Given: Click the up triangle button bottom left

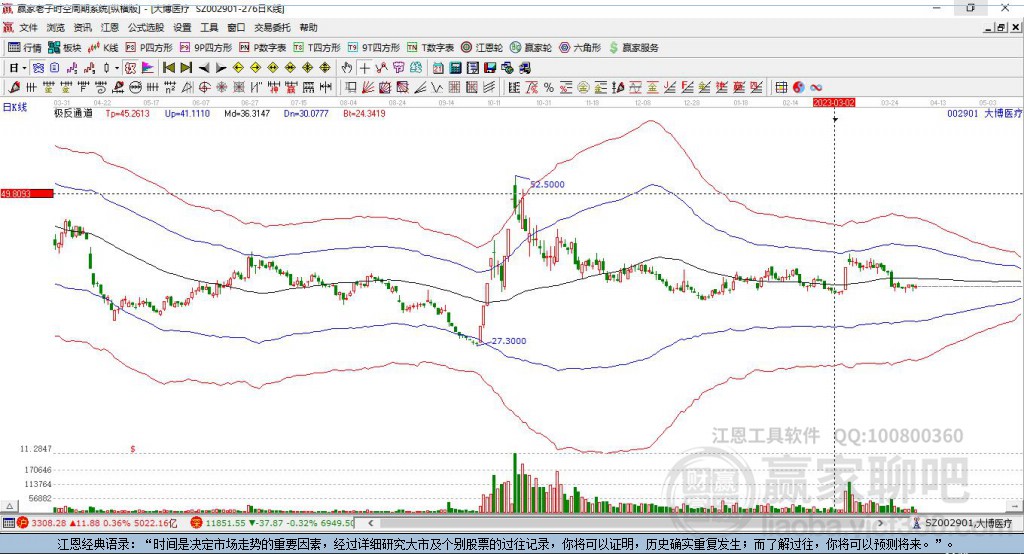Looking at the screenshot, I should click(x=9, y=506).
